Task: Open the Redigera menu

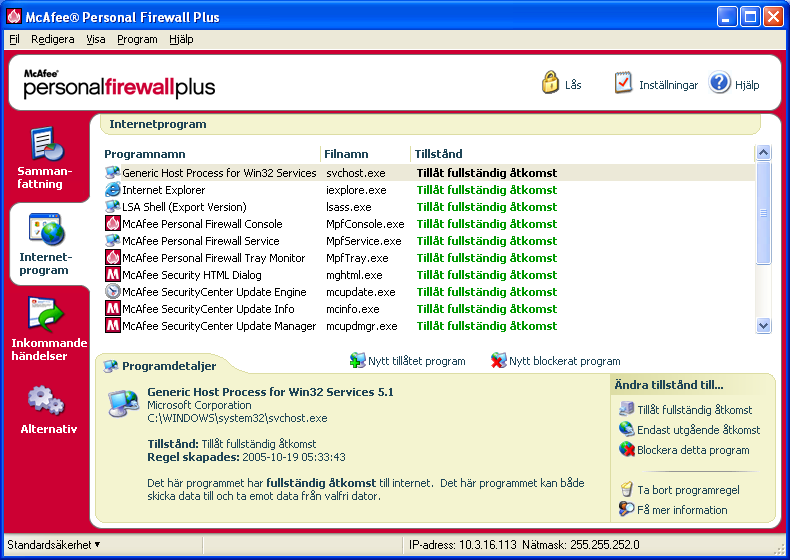Action: [x=52, y=39]
